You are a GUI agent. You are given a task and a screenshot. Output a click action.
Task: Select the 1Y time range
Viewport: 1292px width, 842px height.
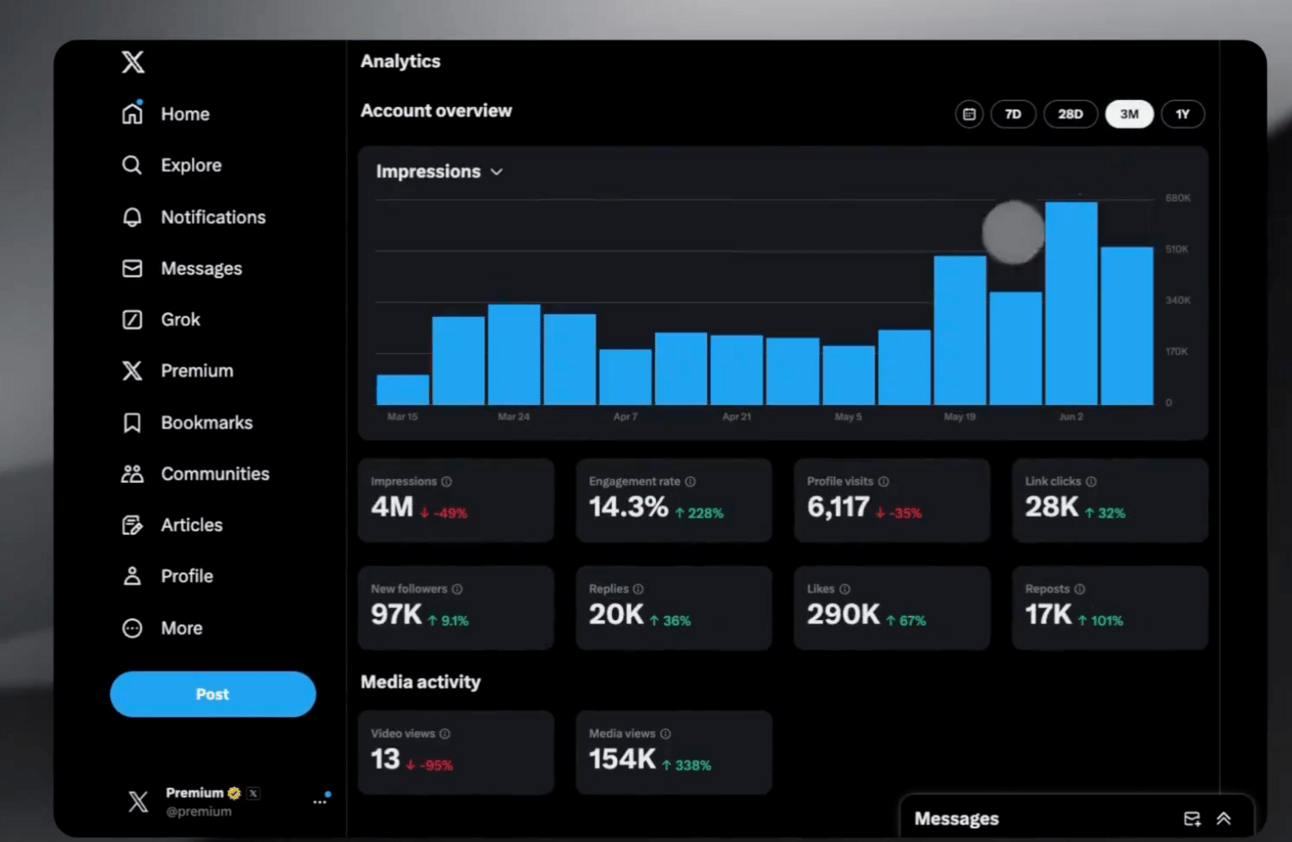(x=1183, y=114)
